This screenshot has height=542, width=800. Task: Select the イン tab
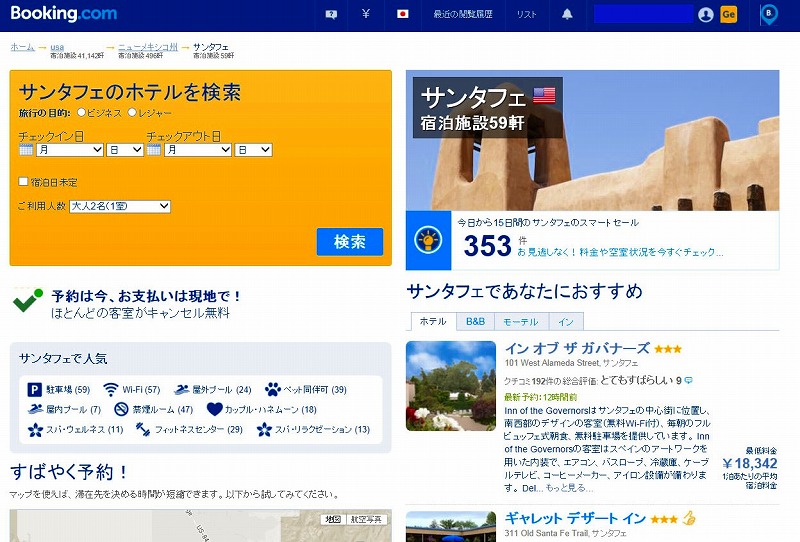(x=566, y=322)
